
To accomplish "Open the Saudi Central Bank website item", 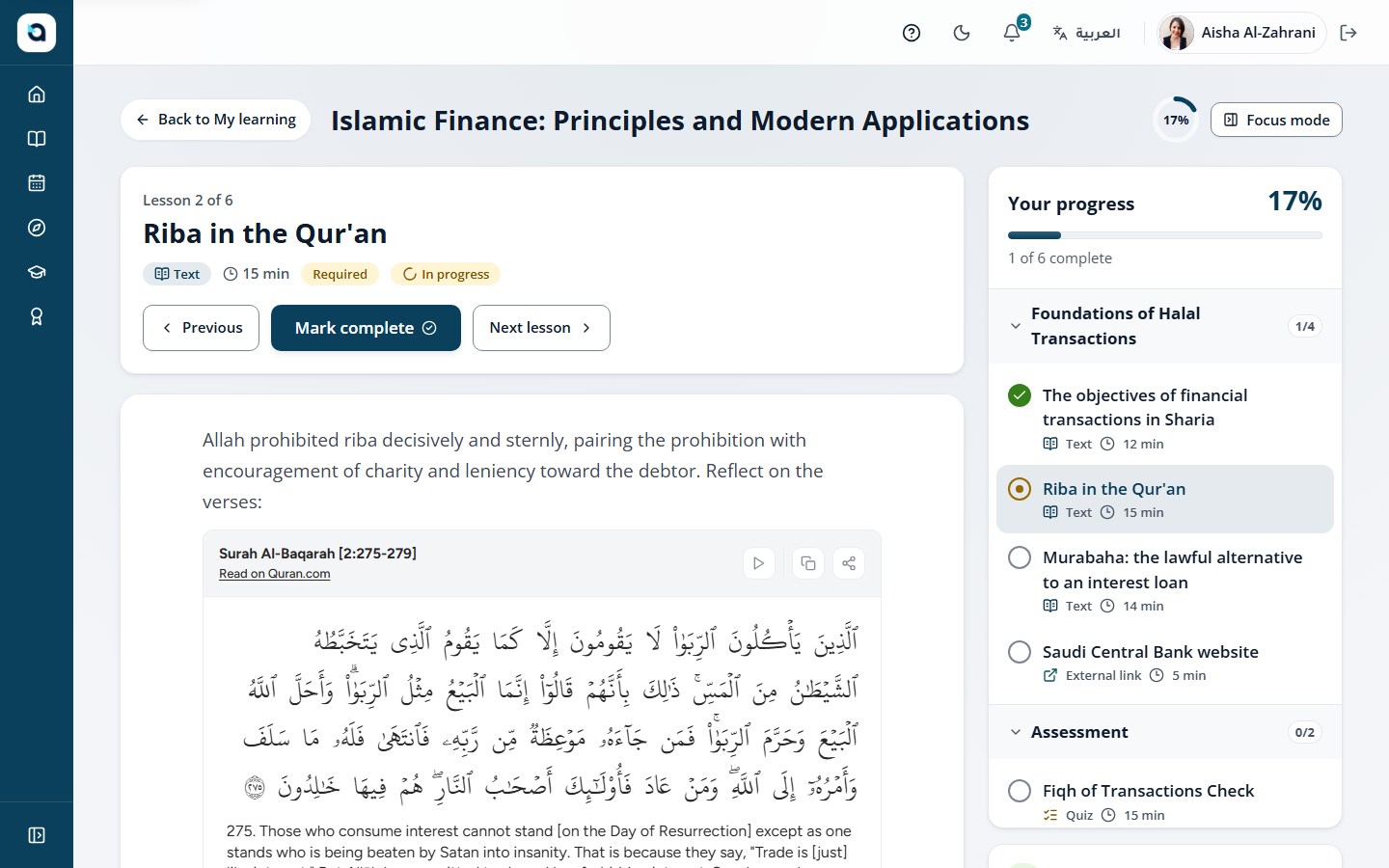I will pyautogui.click(x=1165, y=663).
